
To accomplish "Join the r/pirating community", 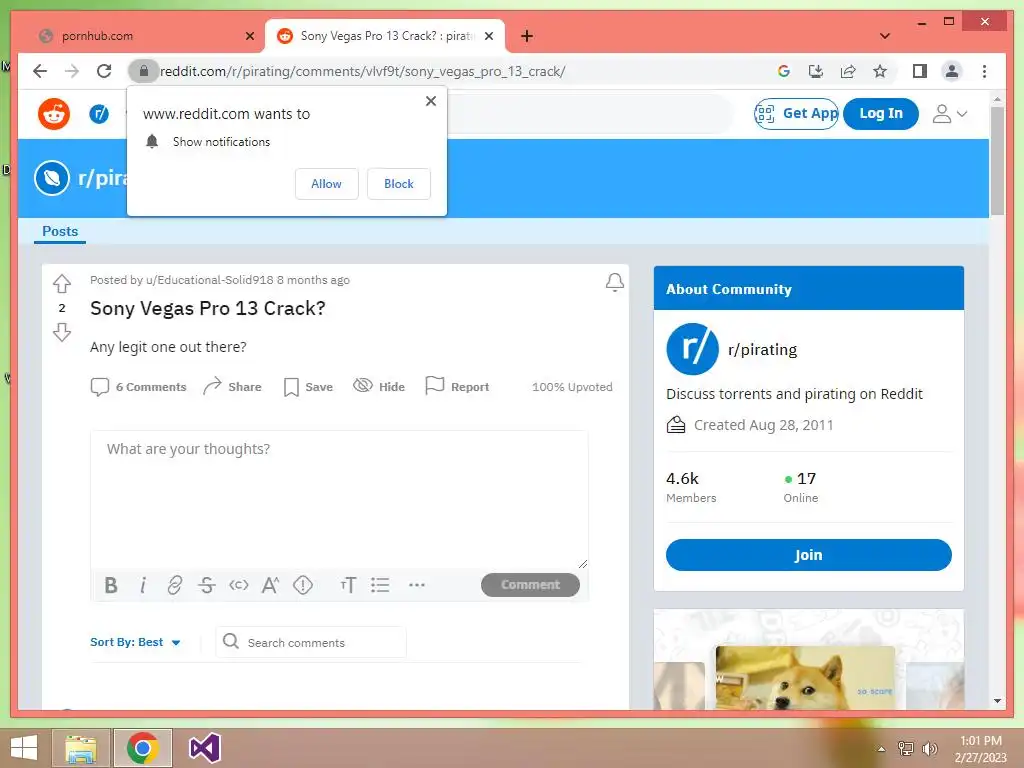I will point(808,554).
